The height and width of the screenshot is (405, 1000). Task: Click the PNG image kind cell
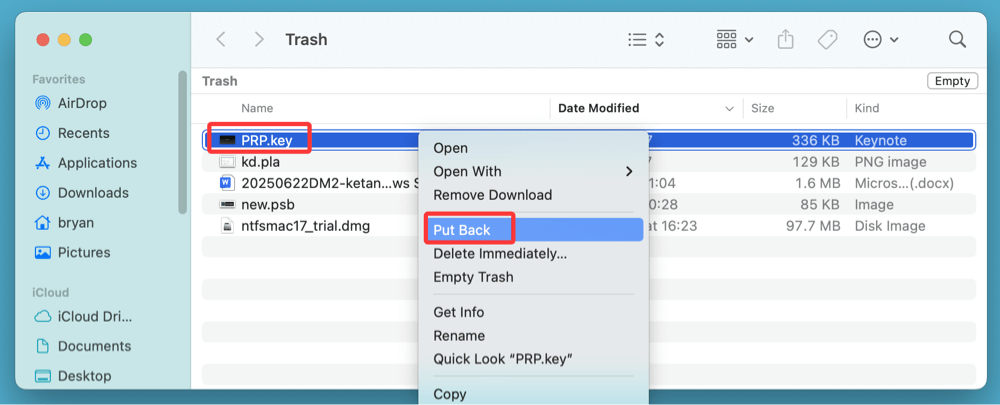[890, 162]
